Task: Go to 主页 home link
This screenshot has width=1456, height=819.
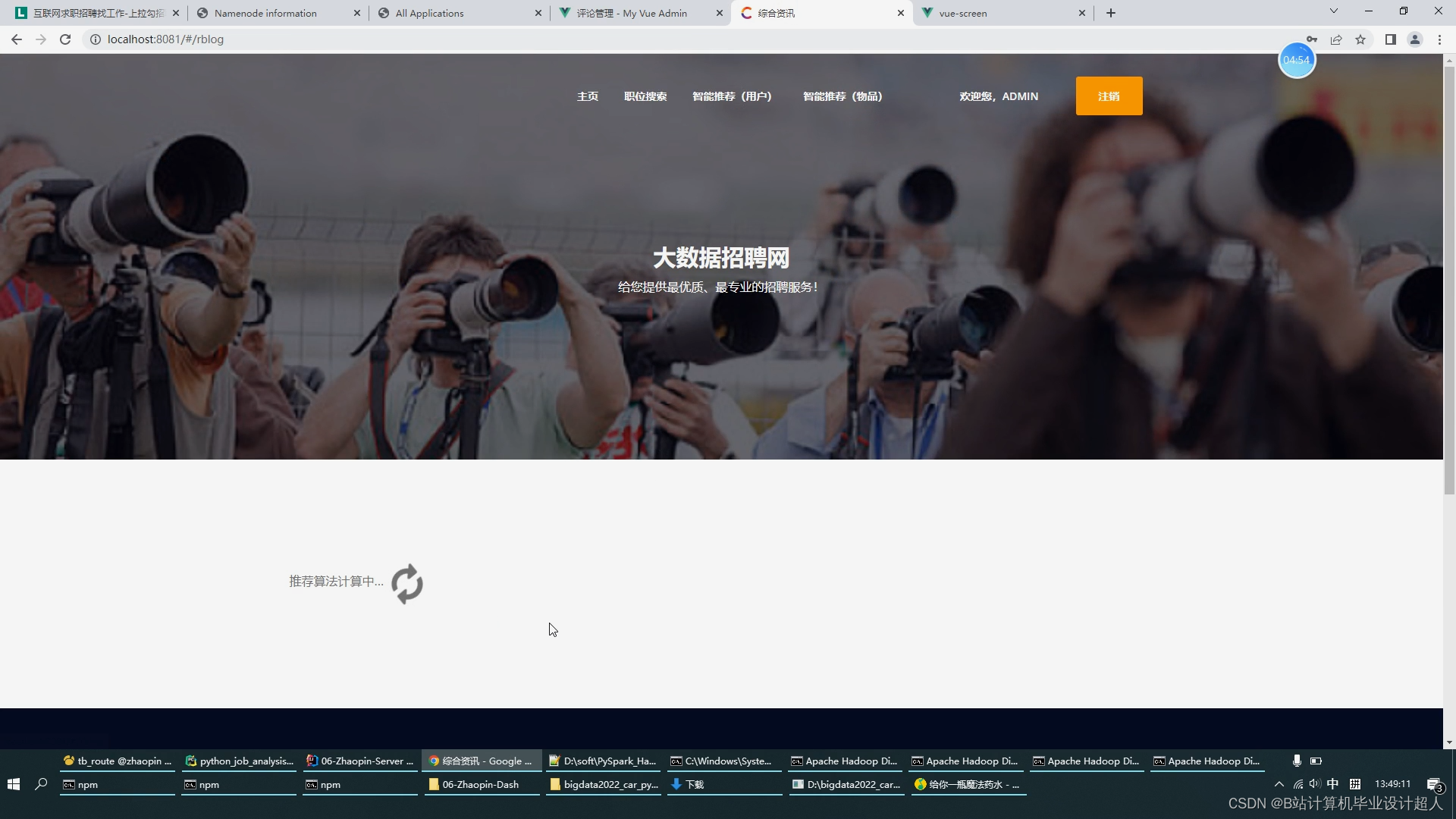Action: [x=588, y=96]
